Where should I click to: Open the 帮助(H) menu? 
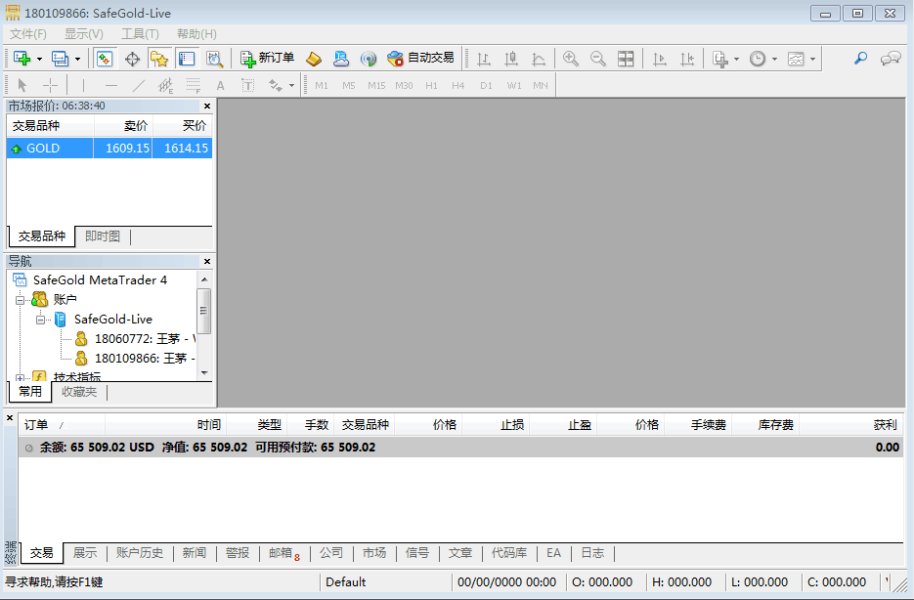(x=197, y=34)
